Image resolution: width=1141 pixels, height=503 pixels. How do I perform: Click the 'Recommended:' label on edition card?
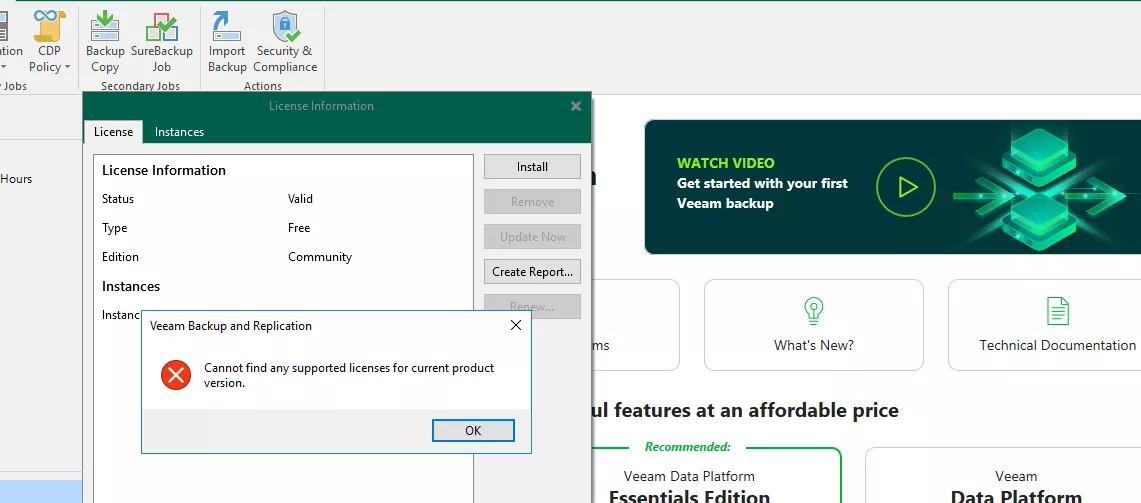tap(688, 446)
